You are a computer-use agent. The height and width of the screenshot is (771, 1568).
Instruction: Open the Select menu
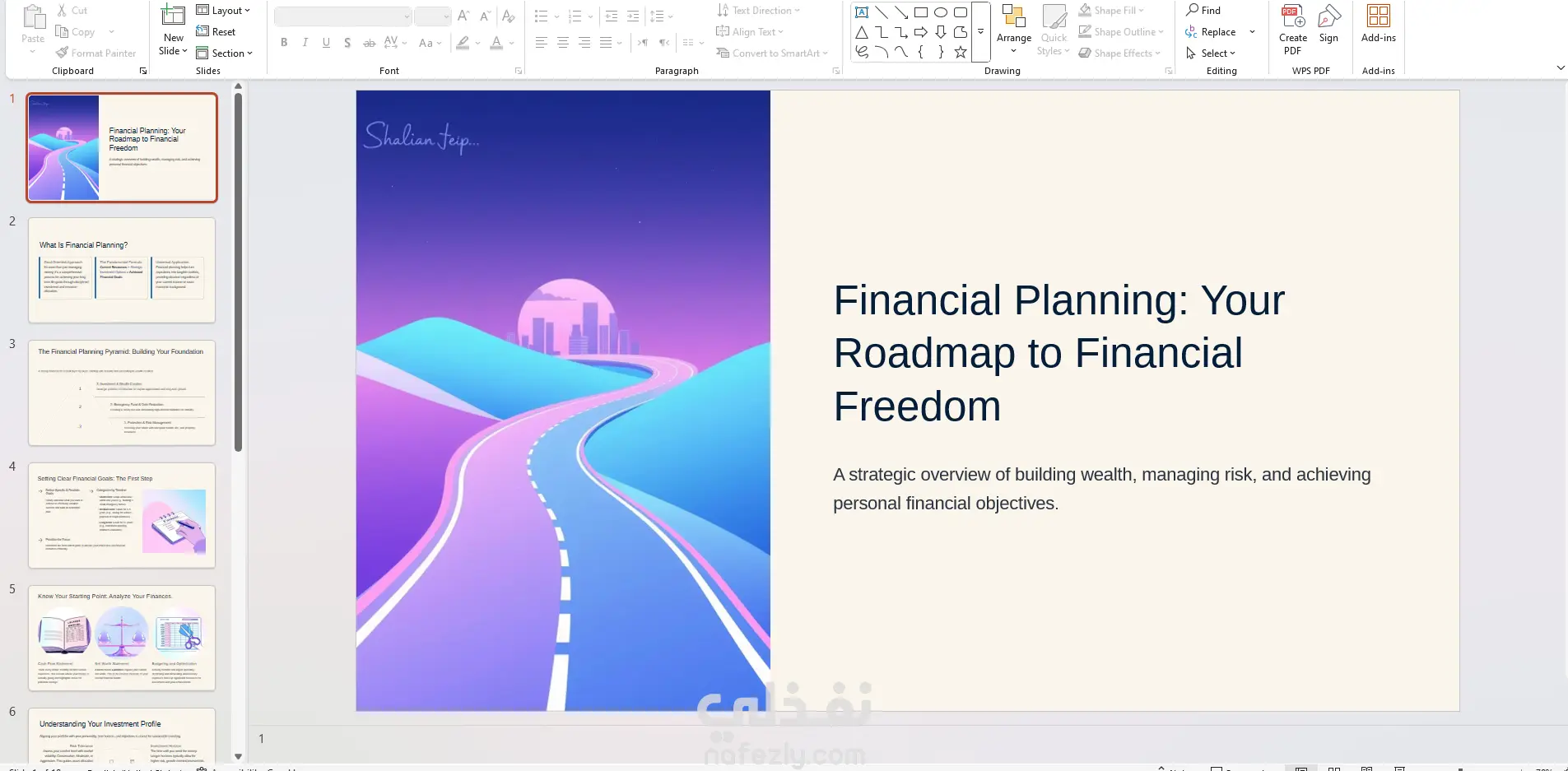coord(1211,53)
